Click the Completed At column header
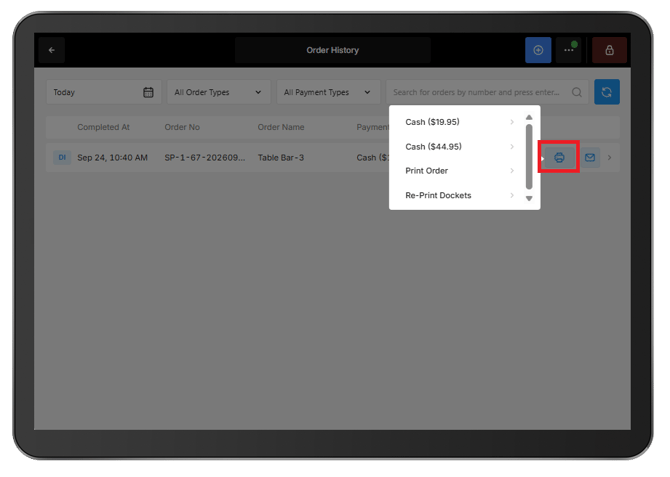 103,127
